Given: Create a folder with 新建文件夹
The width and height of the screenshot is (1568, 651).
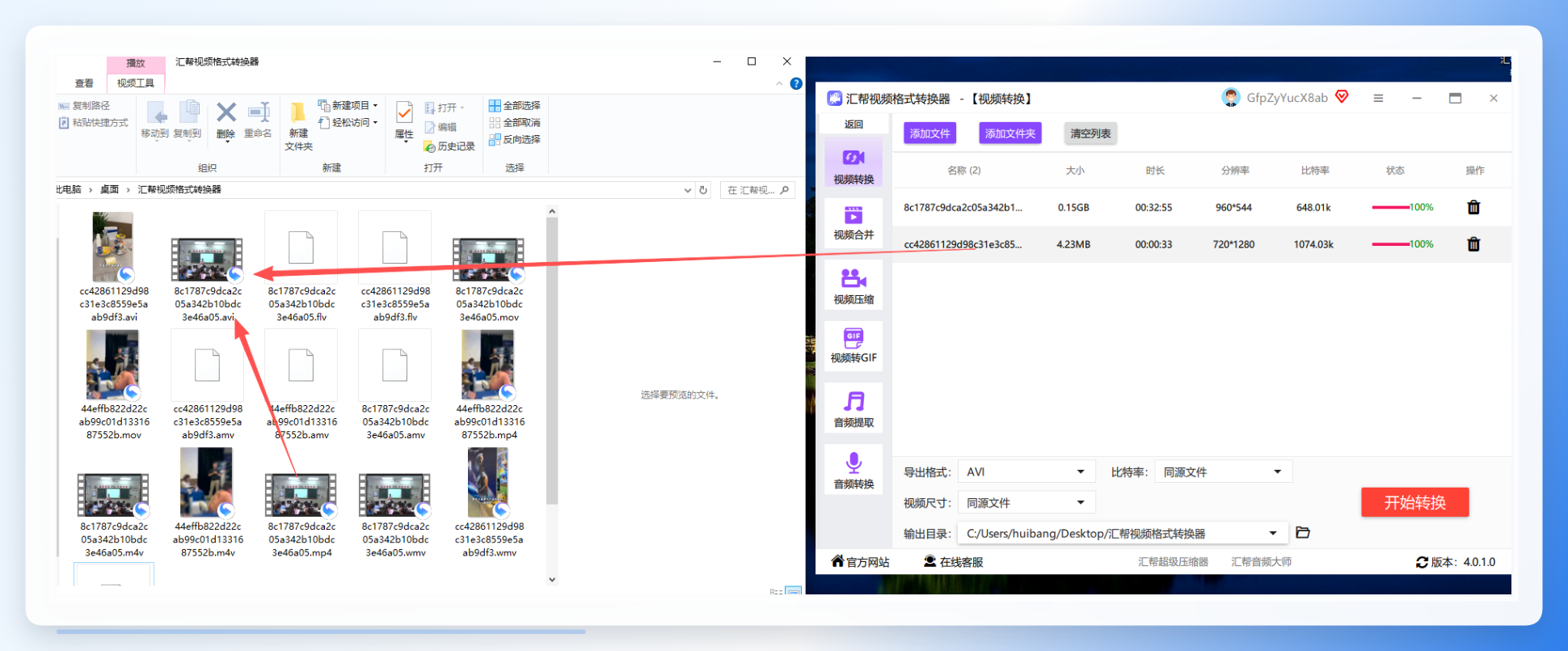Looking at the screenshot, I should (298, 126).
